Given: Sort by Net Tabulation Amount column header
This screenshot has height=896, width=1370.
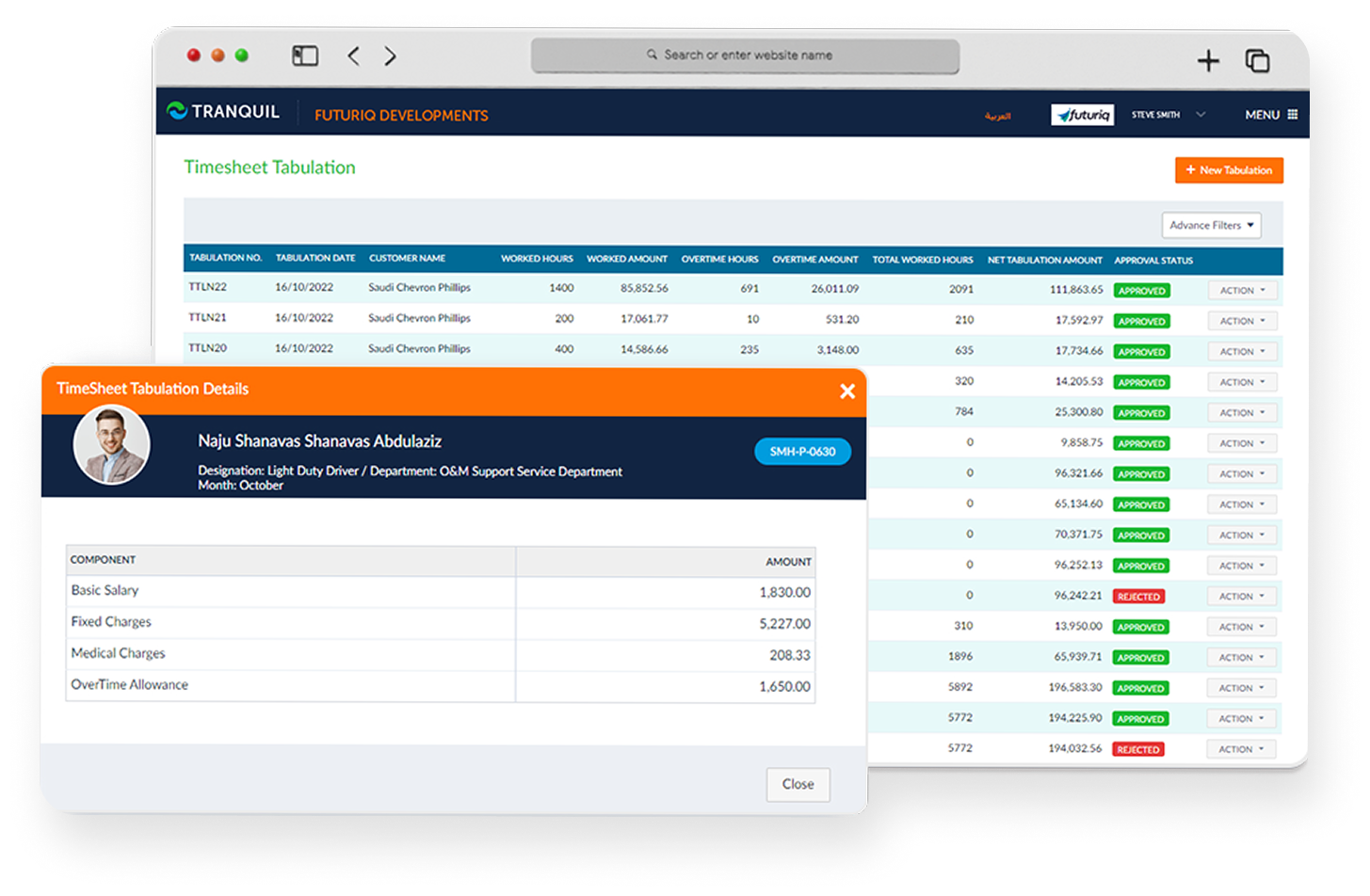Looking at the screenshot, I should [1044, 260].
